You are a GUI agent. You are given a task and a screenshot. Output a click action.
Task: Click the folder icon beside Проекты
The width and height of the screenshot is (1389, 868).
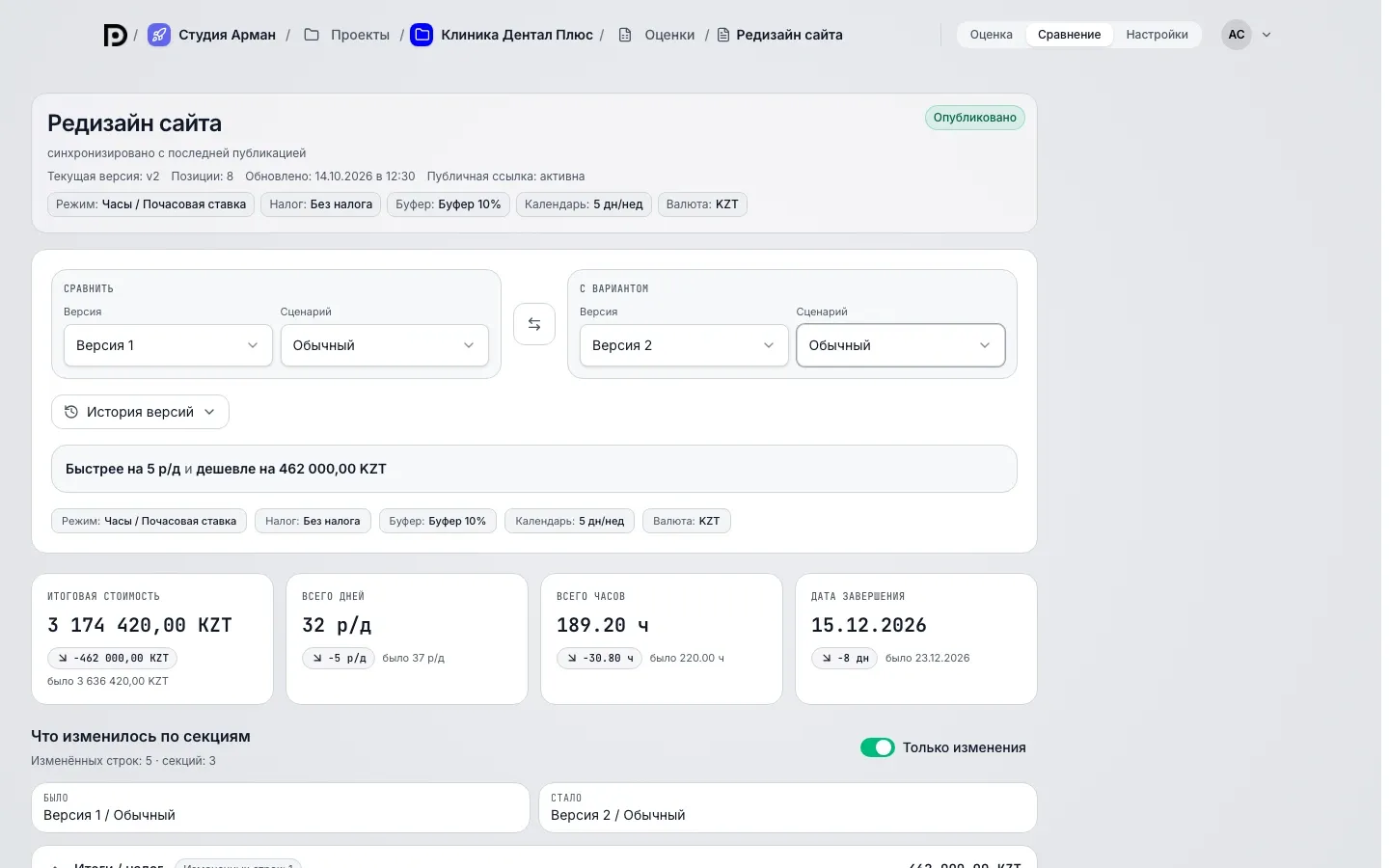click(312, 35)
